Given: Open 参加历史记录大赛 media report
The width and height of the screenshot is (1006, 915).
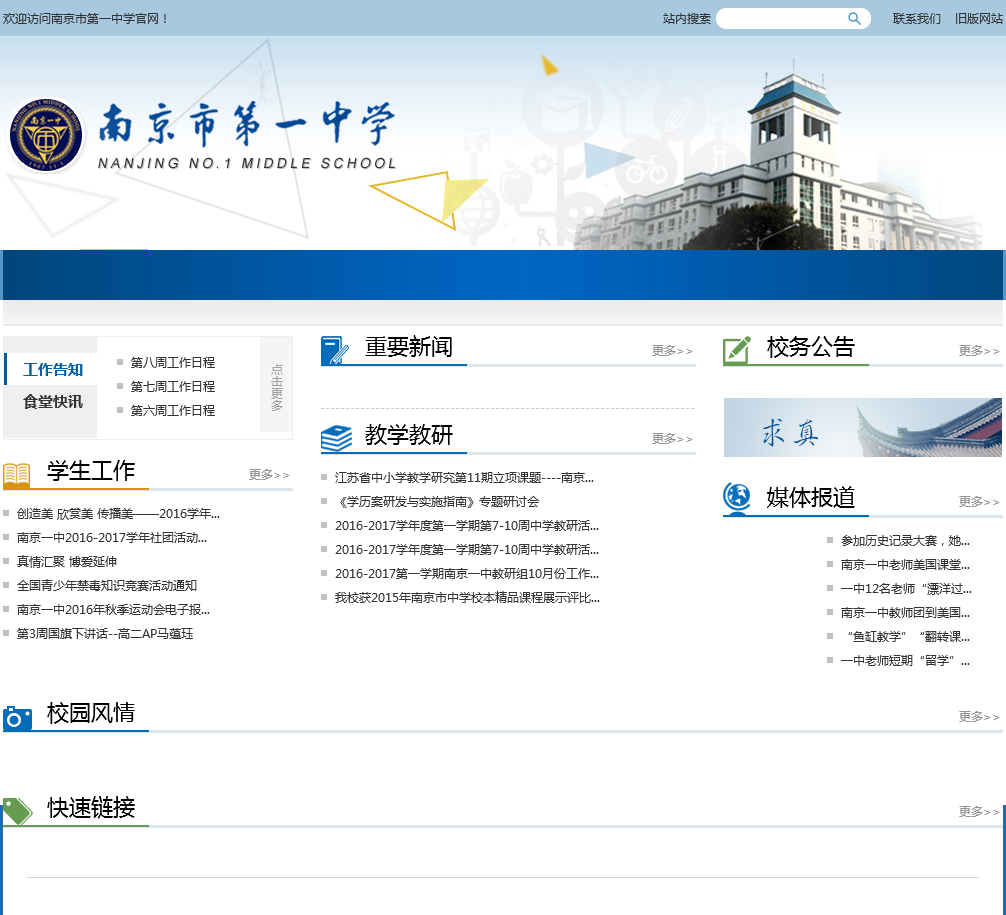Looking at the screenshot, I should [x=905, y=541].
